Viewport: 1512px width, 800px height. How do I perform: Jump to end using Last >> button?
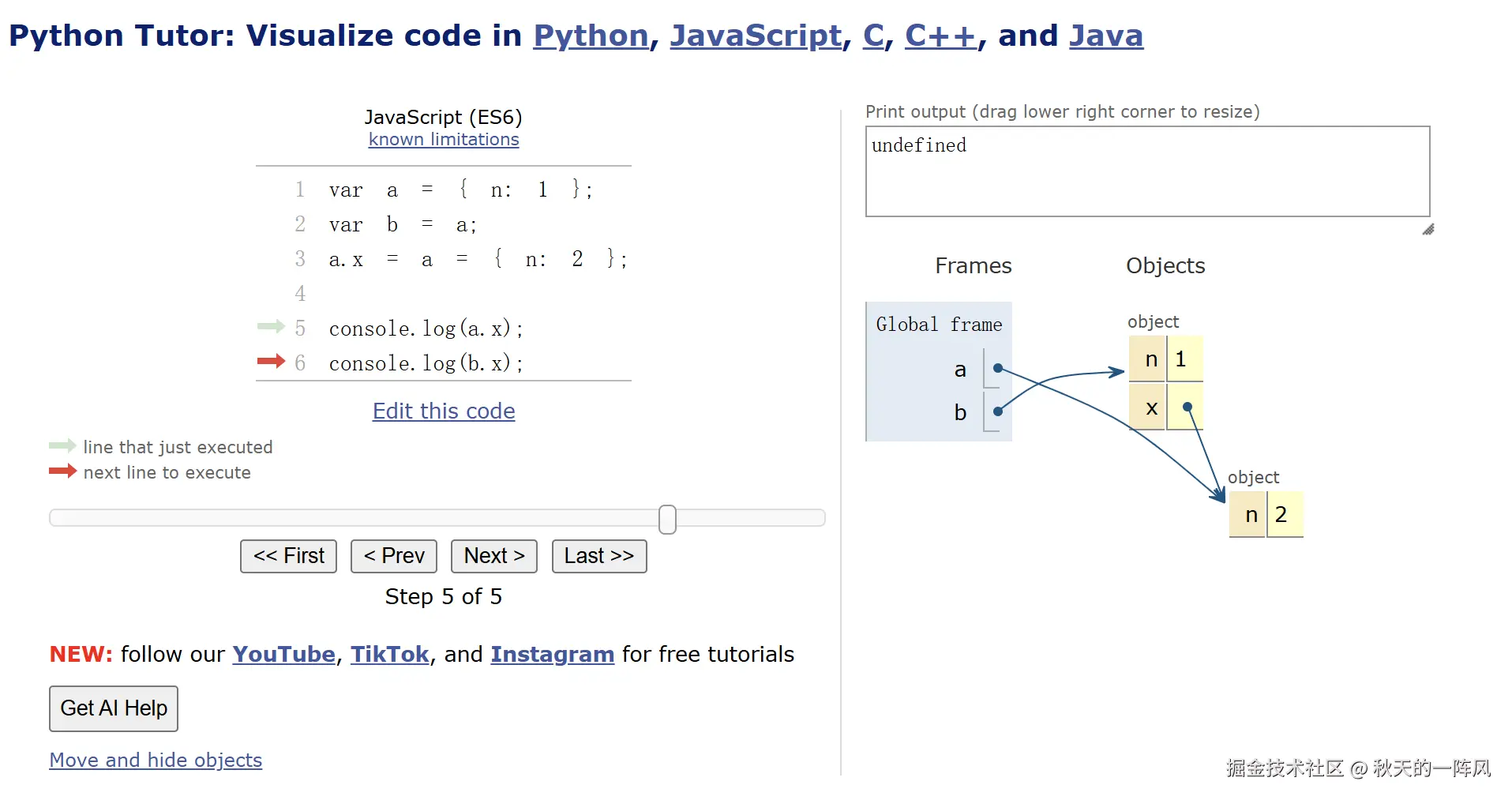point(599,556)
